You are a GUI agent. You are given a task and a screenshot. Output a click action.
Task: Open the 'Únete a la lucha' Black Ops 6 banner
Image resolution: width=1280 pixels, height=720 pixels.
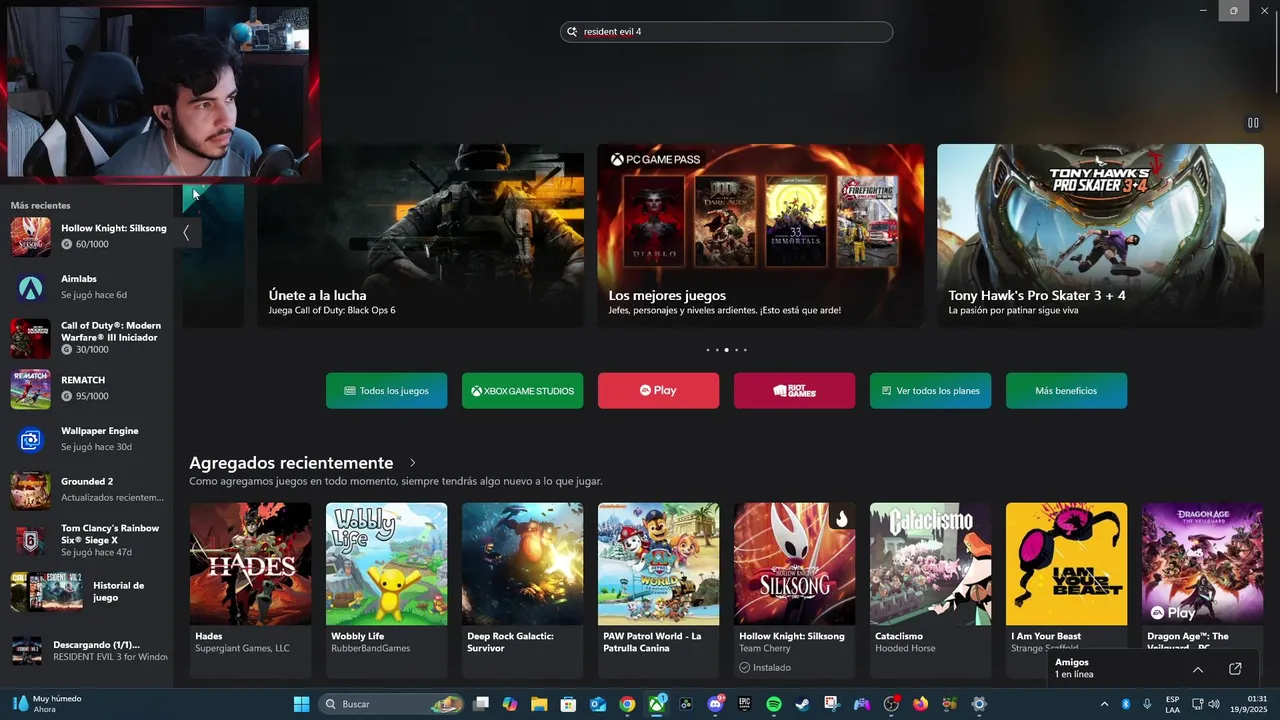click(x=421, y=236)
